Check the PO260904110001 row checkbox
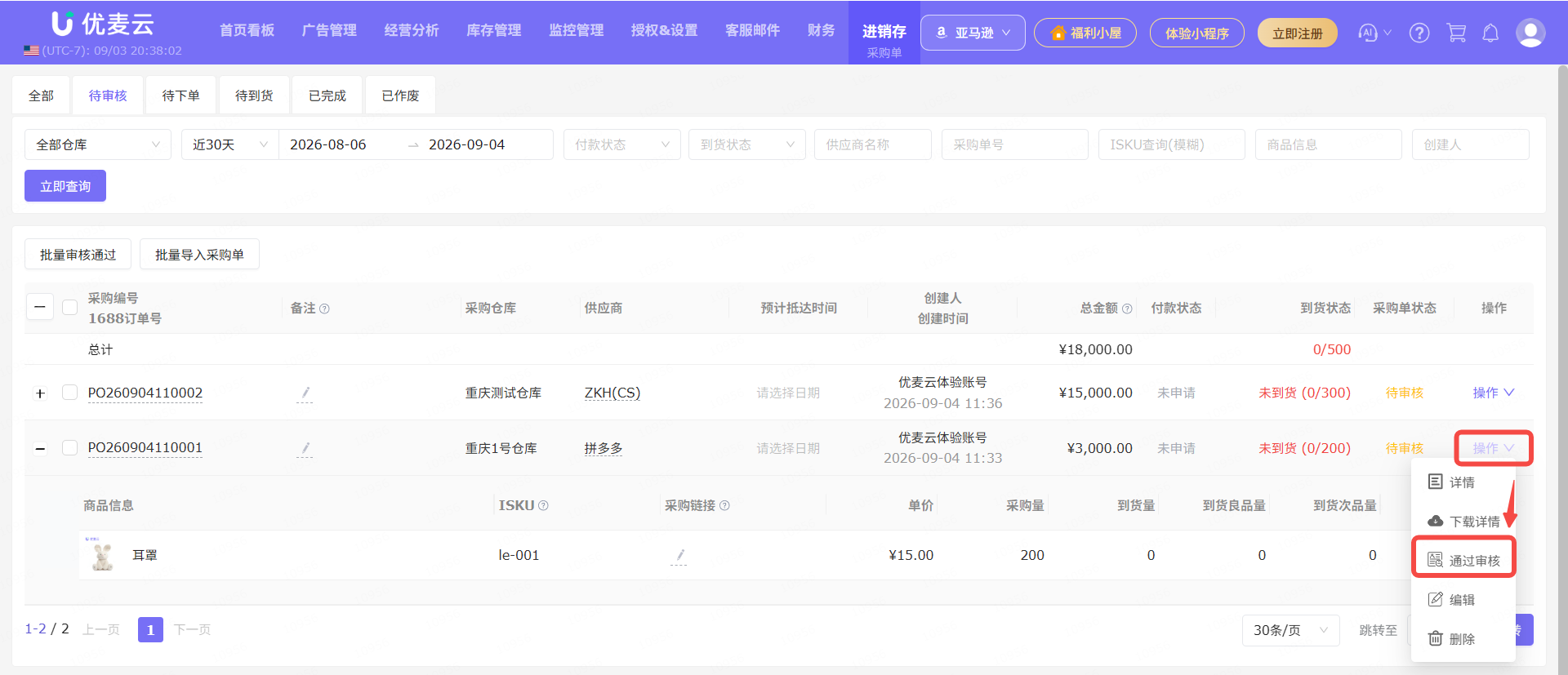This screenshot has width=1568, height=675. click(x=70, y=447)
